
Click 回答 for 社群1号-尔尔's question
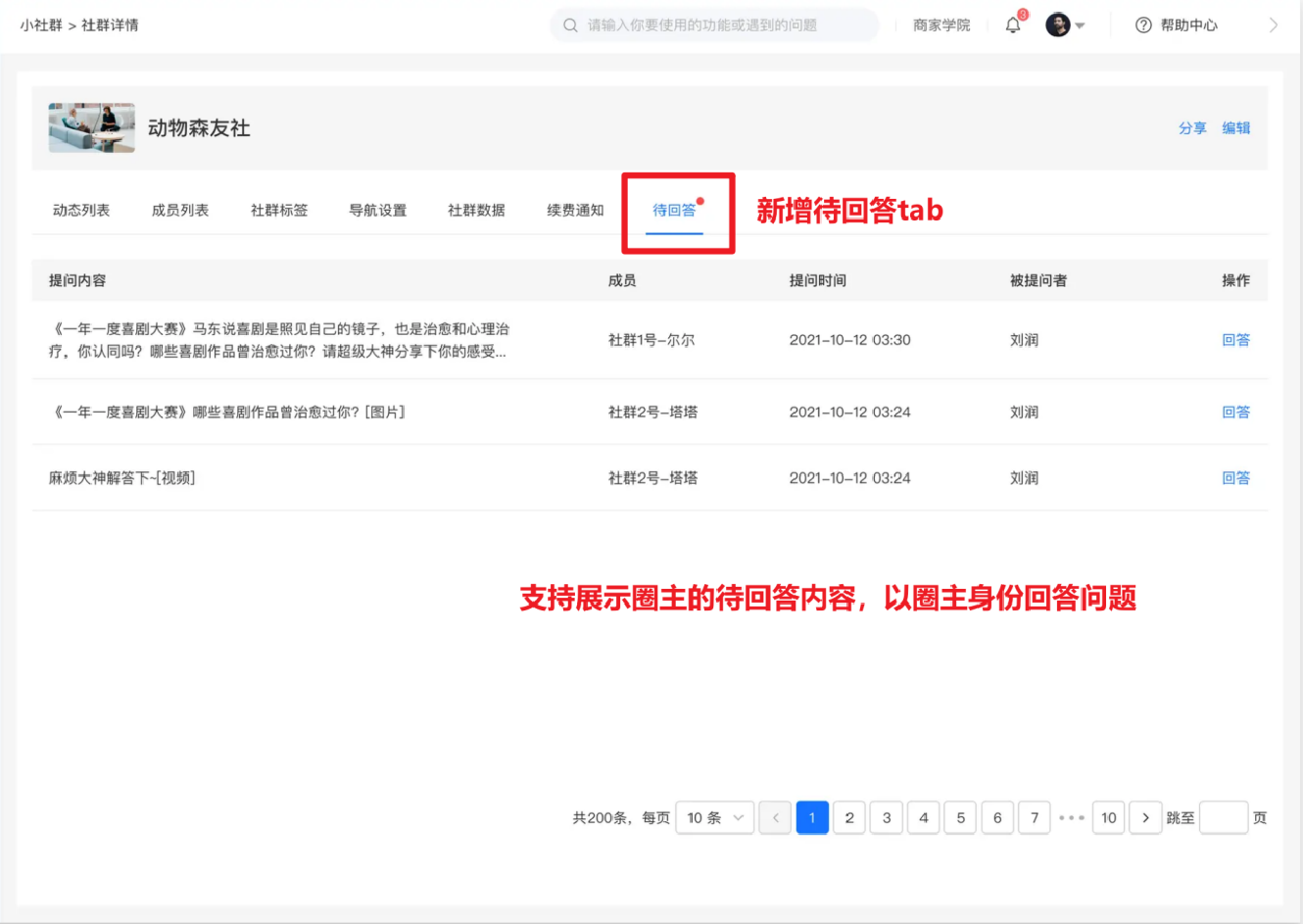click(x=1235, y=340)
